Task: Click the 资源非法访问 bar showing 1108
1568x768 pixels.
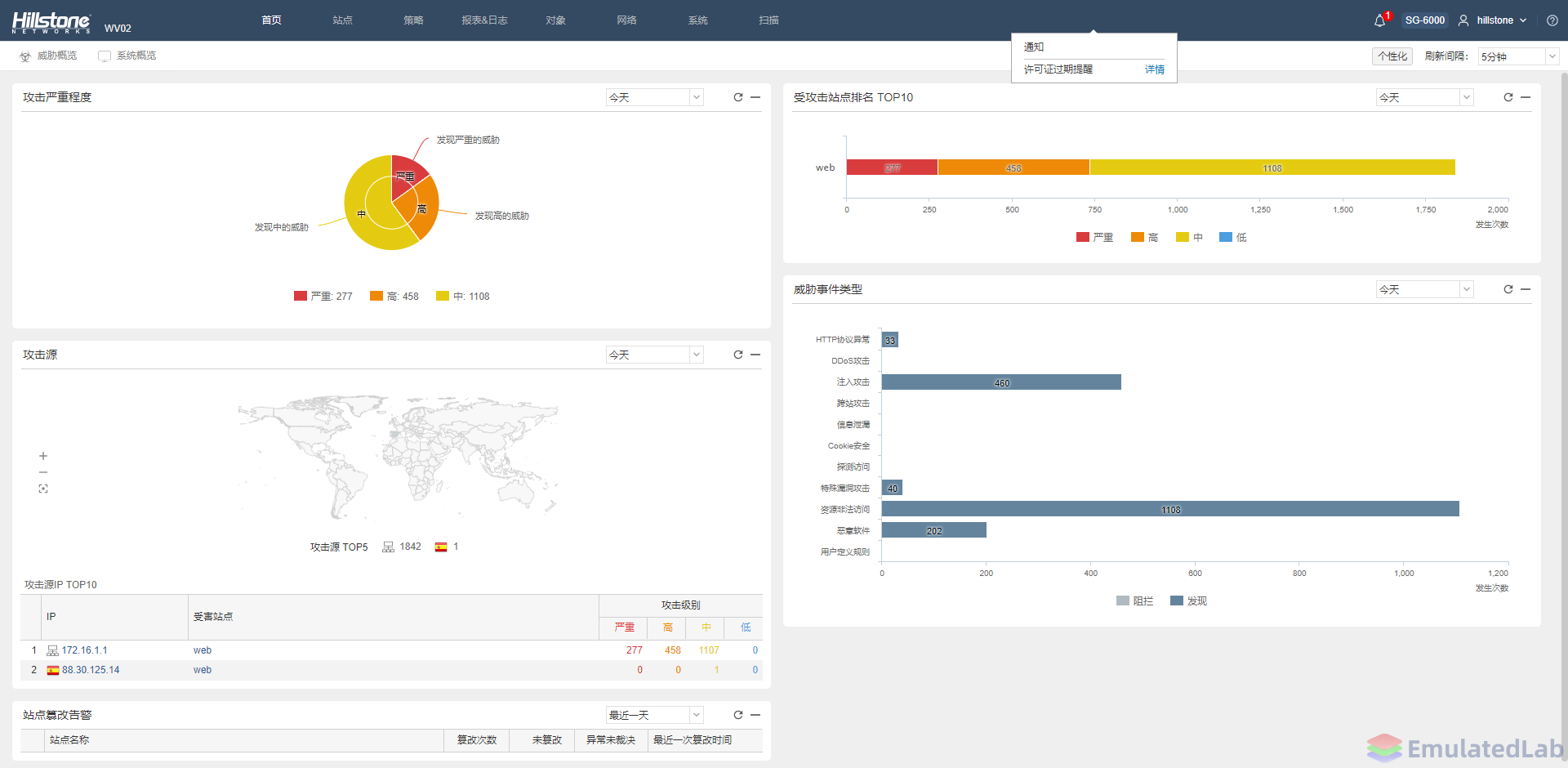Action: [1170, 509]
